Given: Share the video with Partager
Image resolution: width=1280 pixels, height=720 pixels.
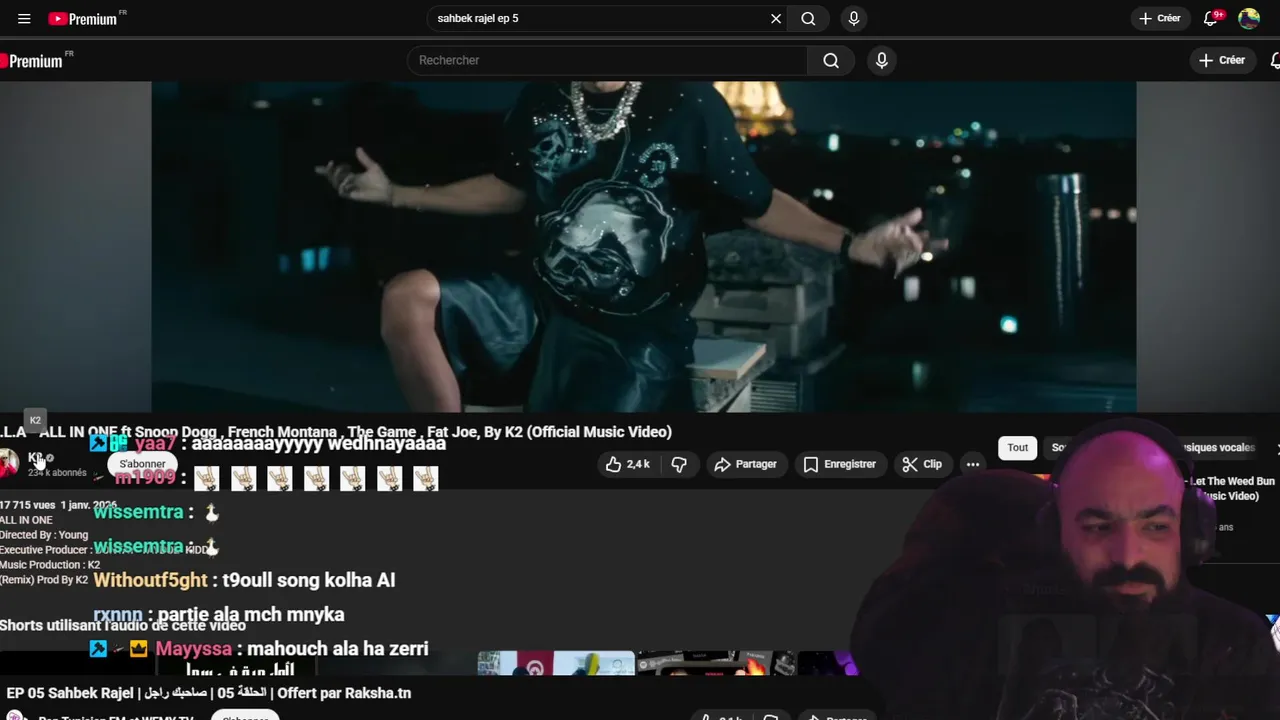Looking at the screenshot, I should click(x=745, y=464).
